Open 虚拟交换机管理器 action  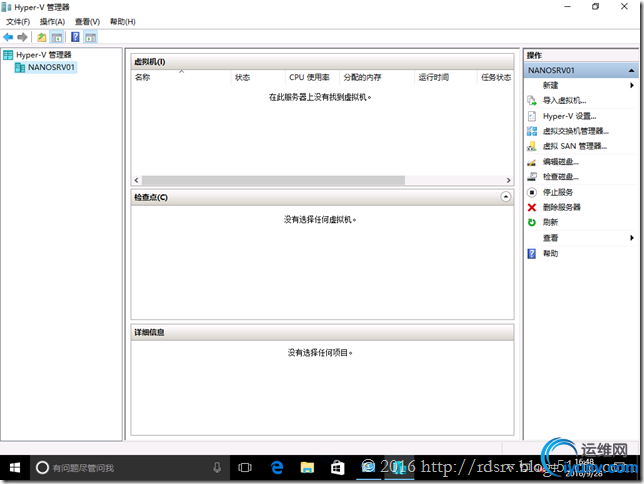point(576,131)
